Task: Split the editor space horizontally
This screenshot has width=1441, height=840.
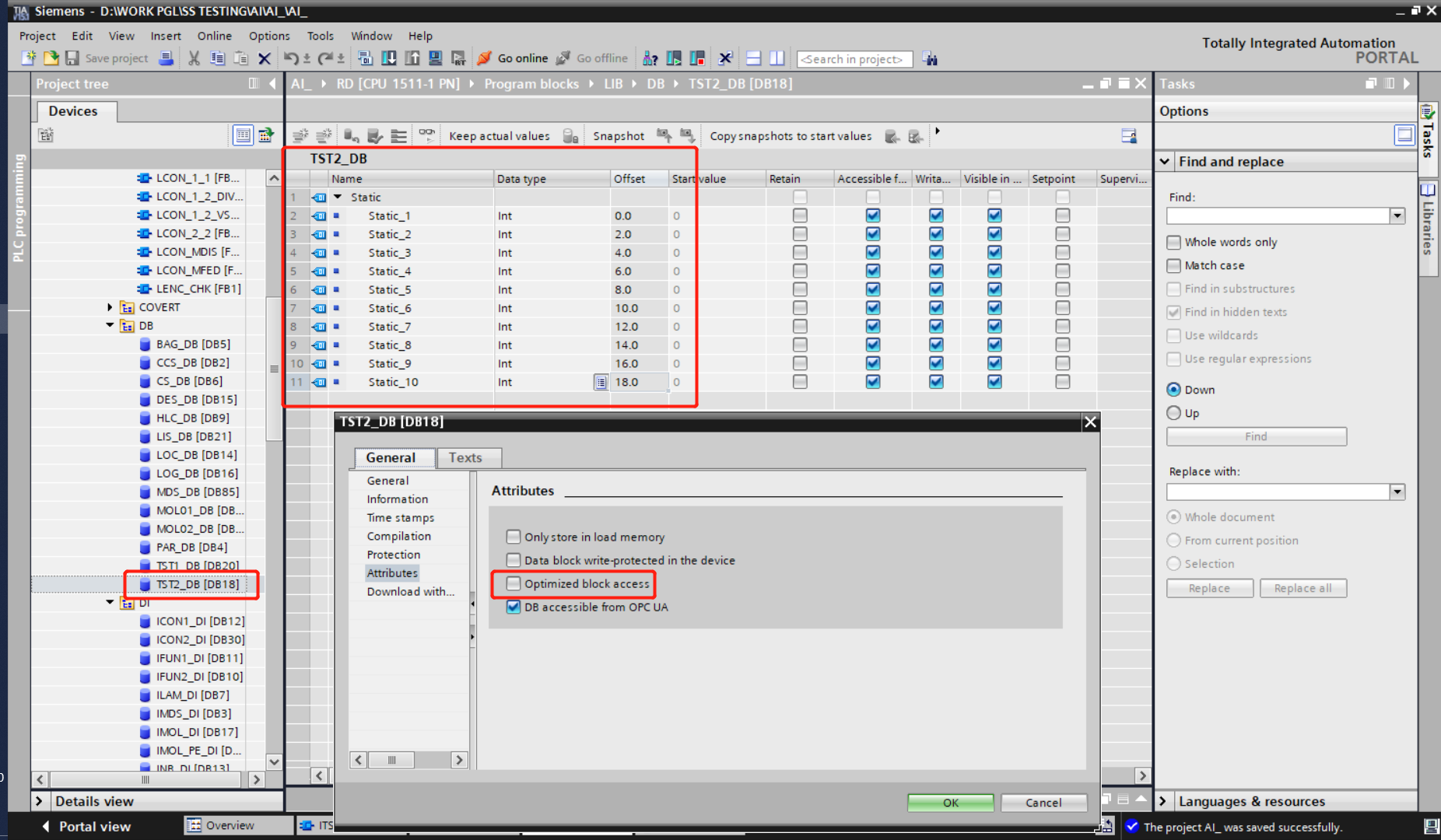Action: [753, 58]
